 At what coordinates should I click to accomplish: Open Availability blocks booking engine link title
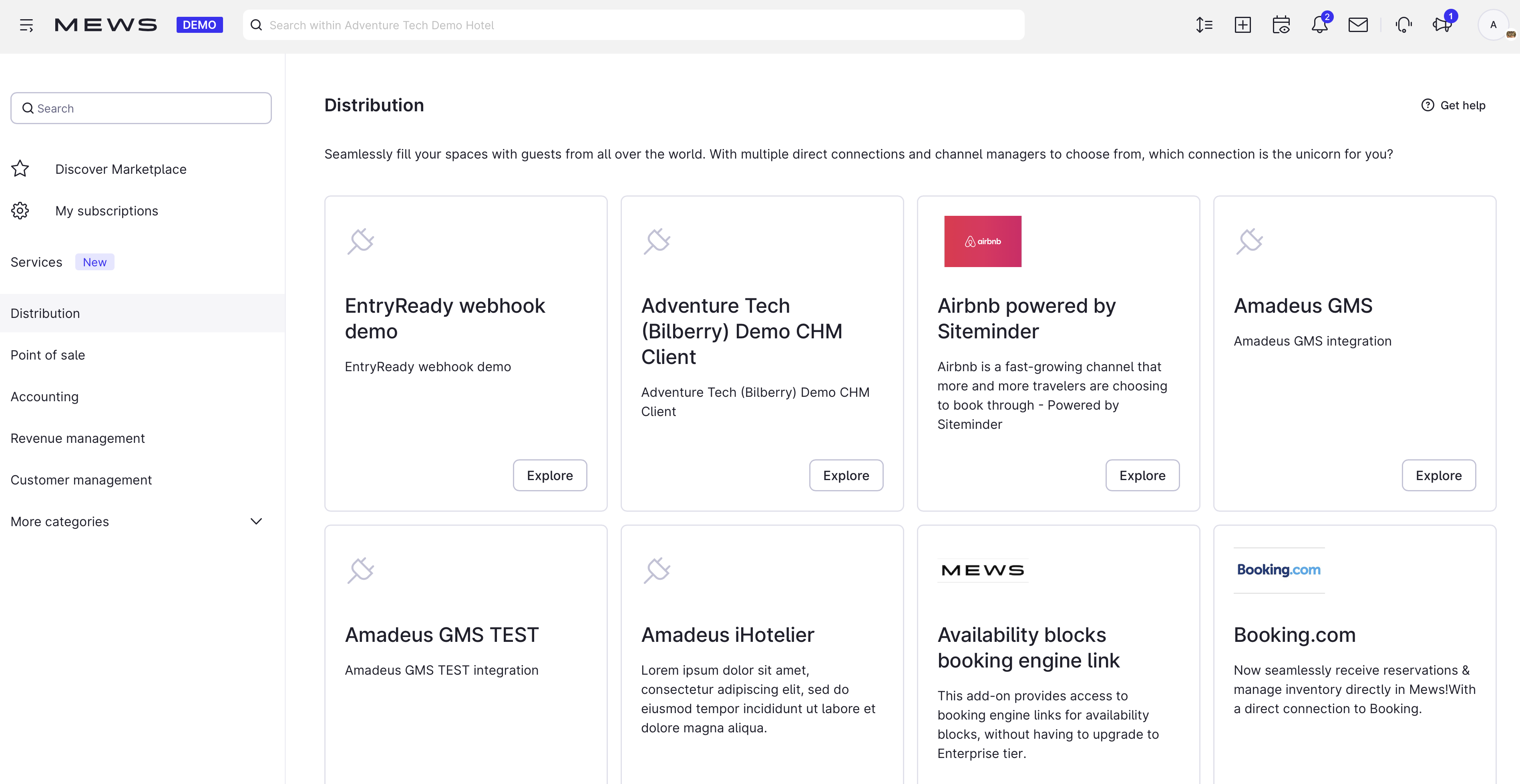coord(1028,647)
